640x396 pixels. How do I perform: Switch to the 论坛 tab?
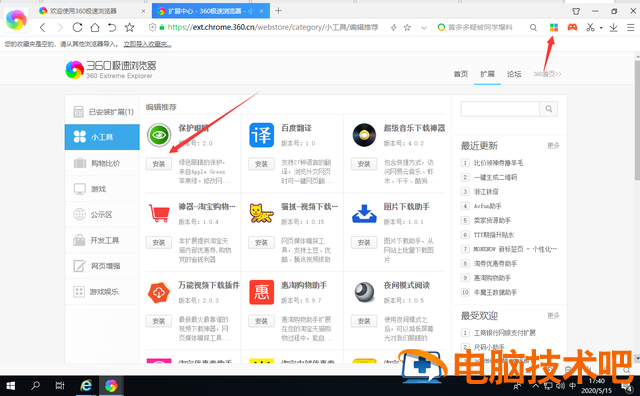pyautogui.click(x=514, y=74)
